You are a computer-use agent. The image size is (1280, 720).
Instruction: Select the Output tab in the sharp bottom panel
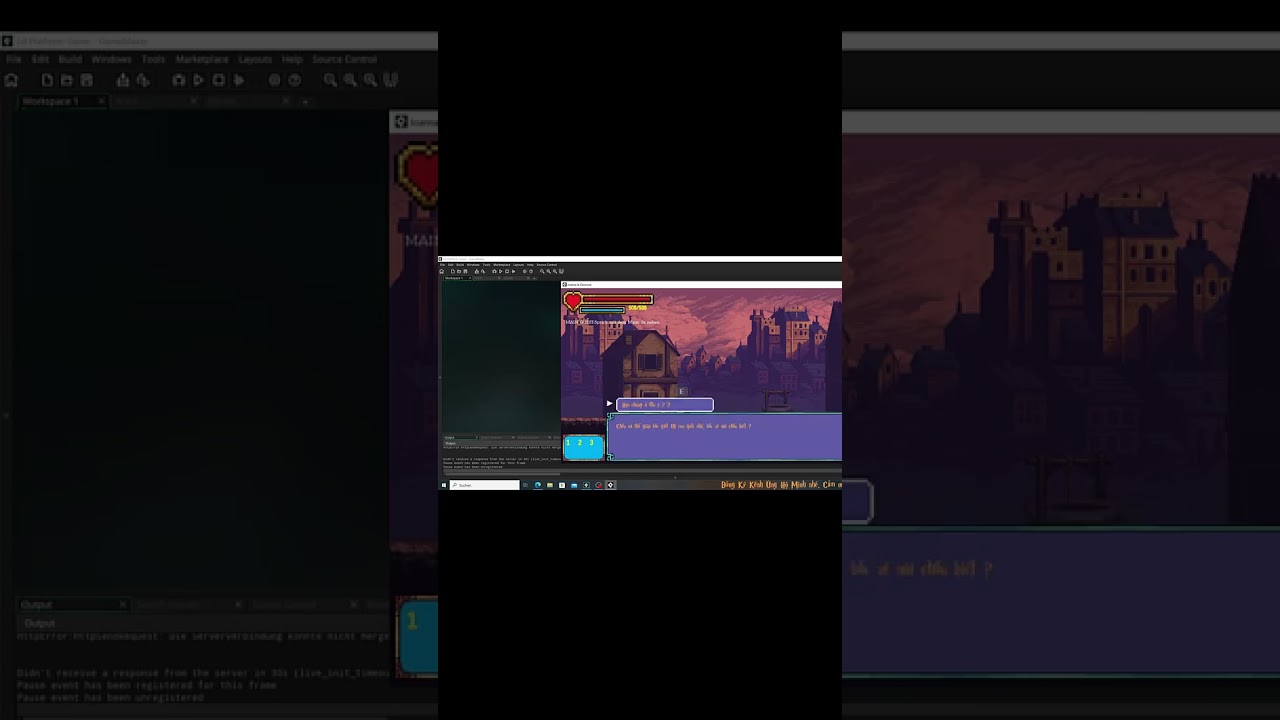pos(459,437)
